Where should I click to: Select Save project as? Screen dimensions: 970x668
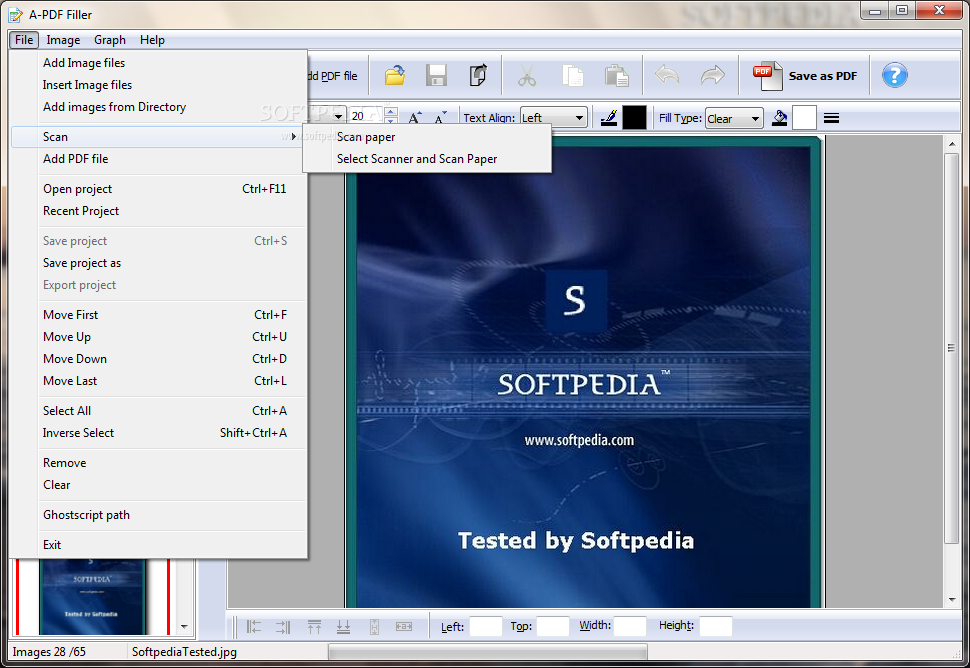[159, 263]
